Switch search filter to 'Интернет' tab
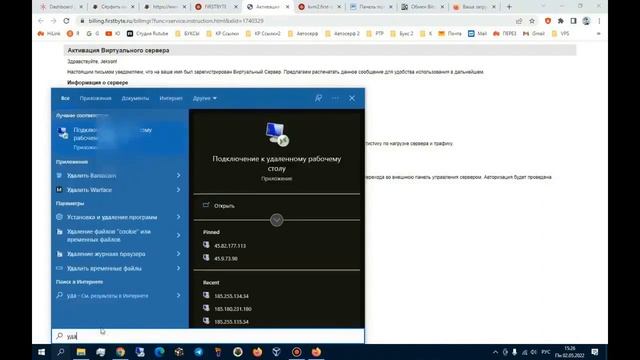The image size is (640, 360). [x=171, y=98]
